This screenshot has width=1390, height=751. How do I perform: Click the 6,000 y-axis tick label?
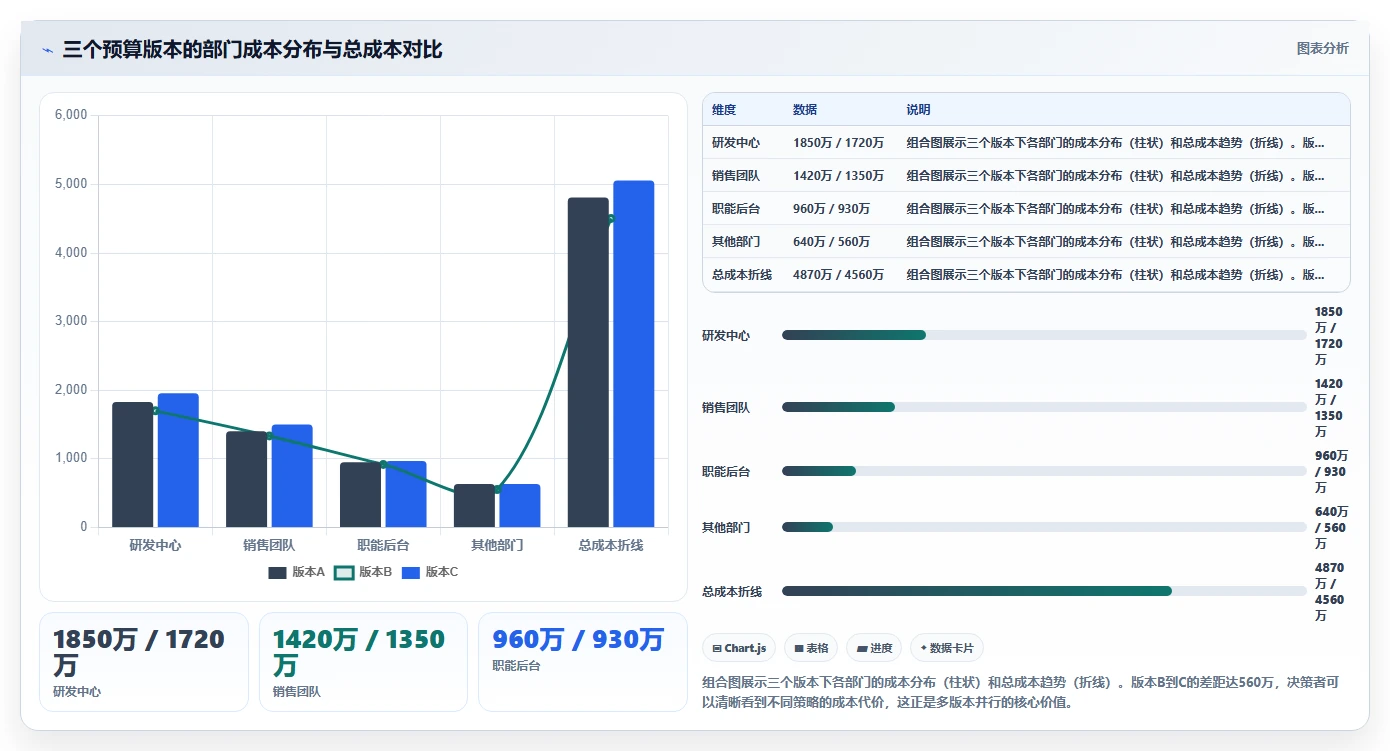click(x=71, y=115)
